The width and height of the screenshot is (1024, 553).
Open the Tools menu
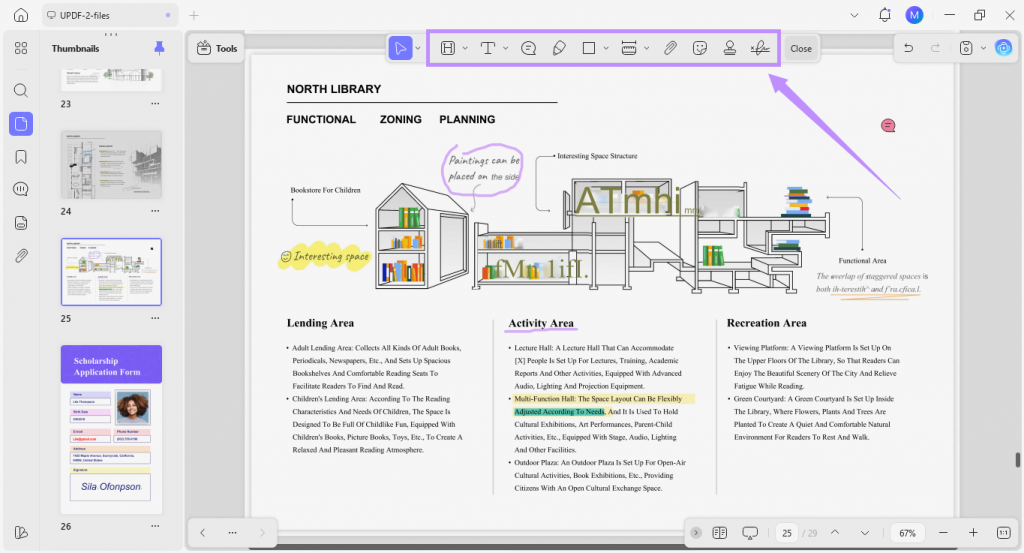[x=217, y=48]
